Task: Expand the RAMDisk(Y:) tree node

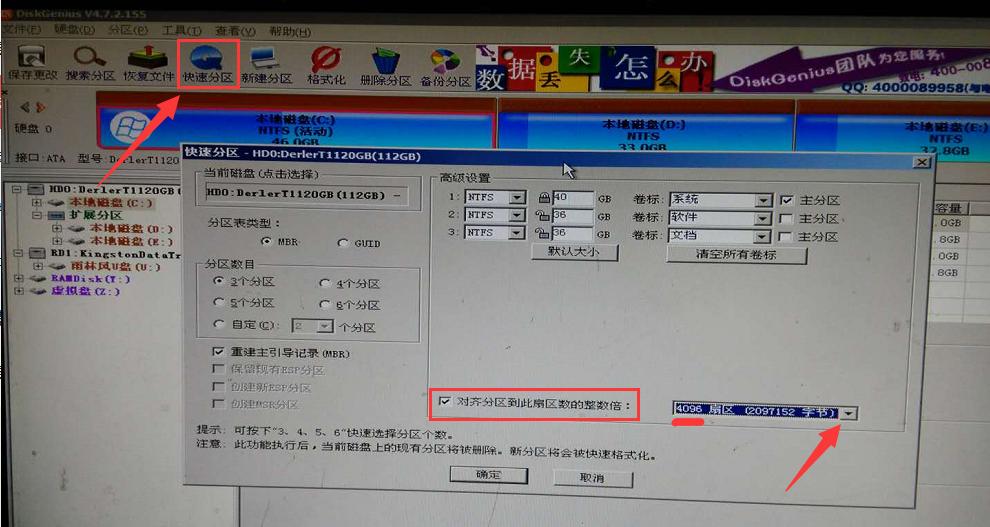Action: (19, 278)
